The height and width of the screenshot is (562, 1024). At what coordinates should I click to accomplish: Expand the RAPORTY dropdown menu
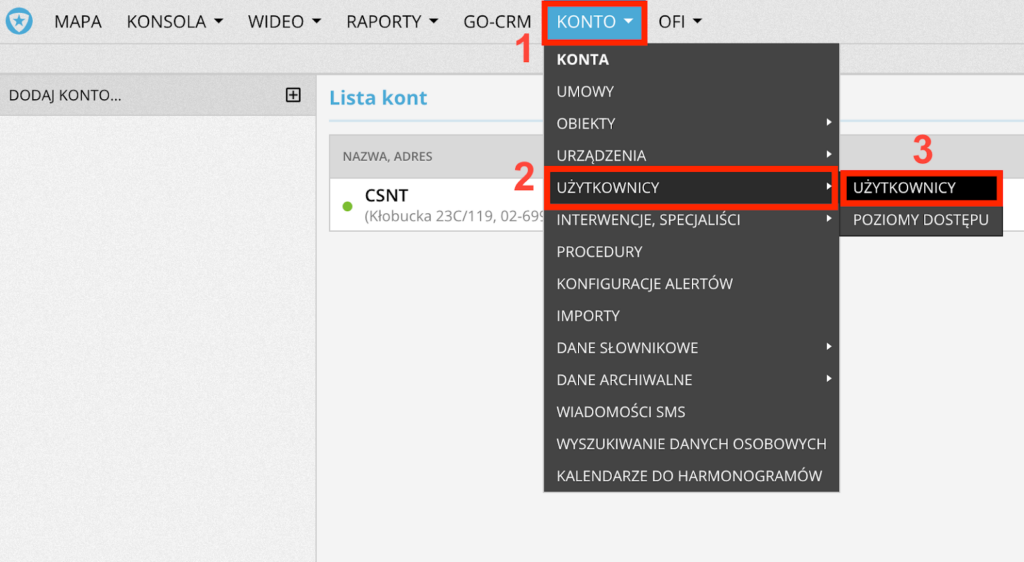click(392, 22)
